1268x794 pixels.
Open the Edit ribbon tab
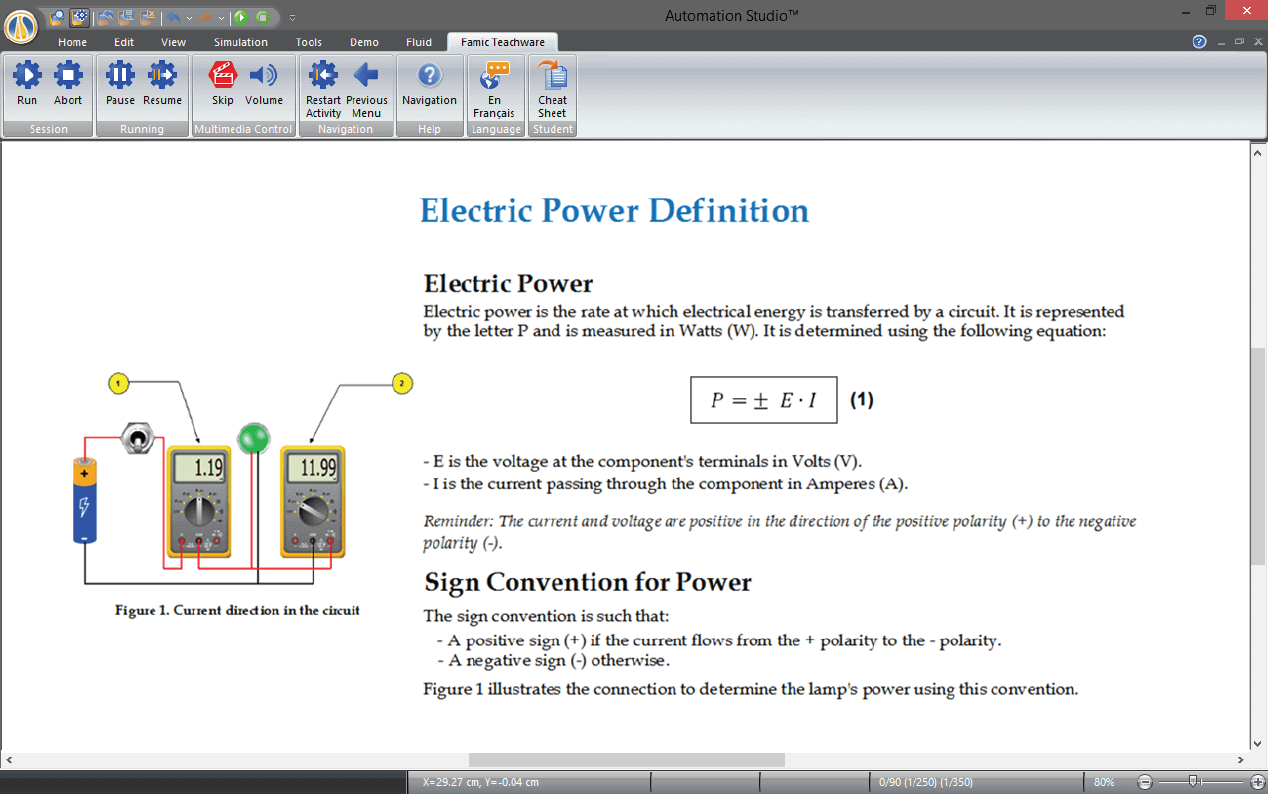point(124,42)
